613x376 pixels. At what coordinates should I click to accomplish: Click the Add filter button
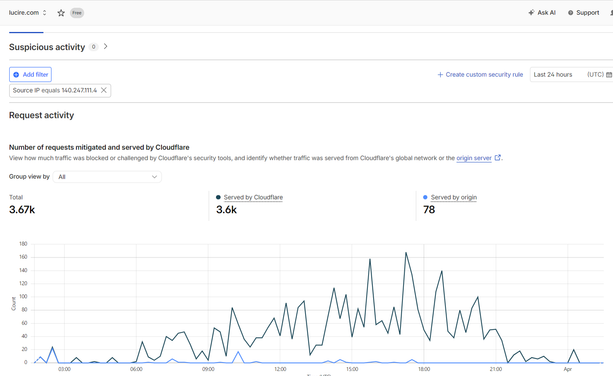30,75
